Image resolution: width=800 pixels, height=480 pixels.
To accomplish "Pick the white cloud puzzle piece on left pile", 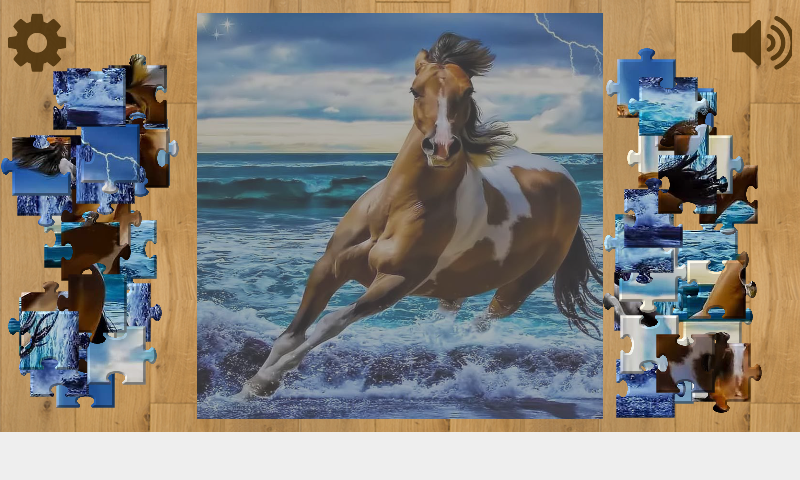I will (119, 356).
